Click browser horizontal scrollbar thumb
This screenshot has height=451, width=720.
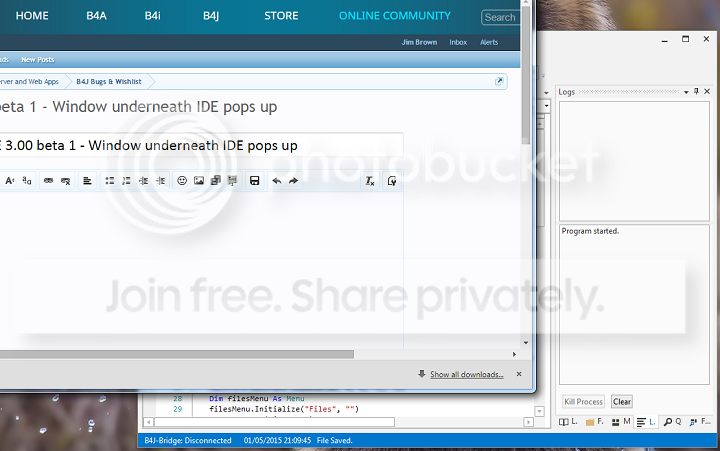[x=177, y=355]
